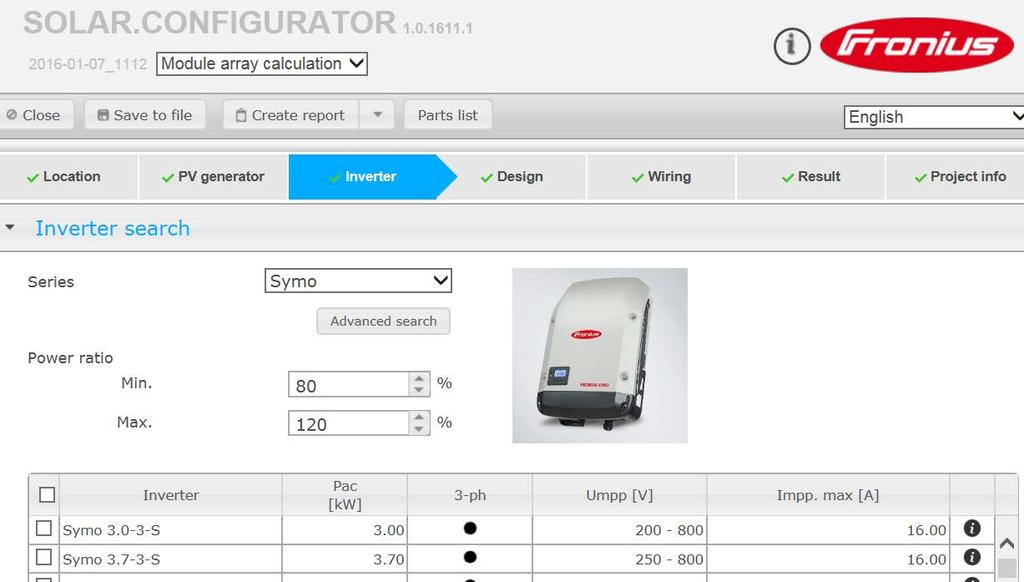Screen dimensions: 1024x582
Task: Click the Symo 3.7-3-S inverter name
Action: [x=111, y=560]
